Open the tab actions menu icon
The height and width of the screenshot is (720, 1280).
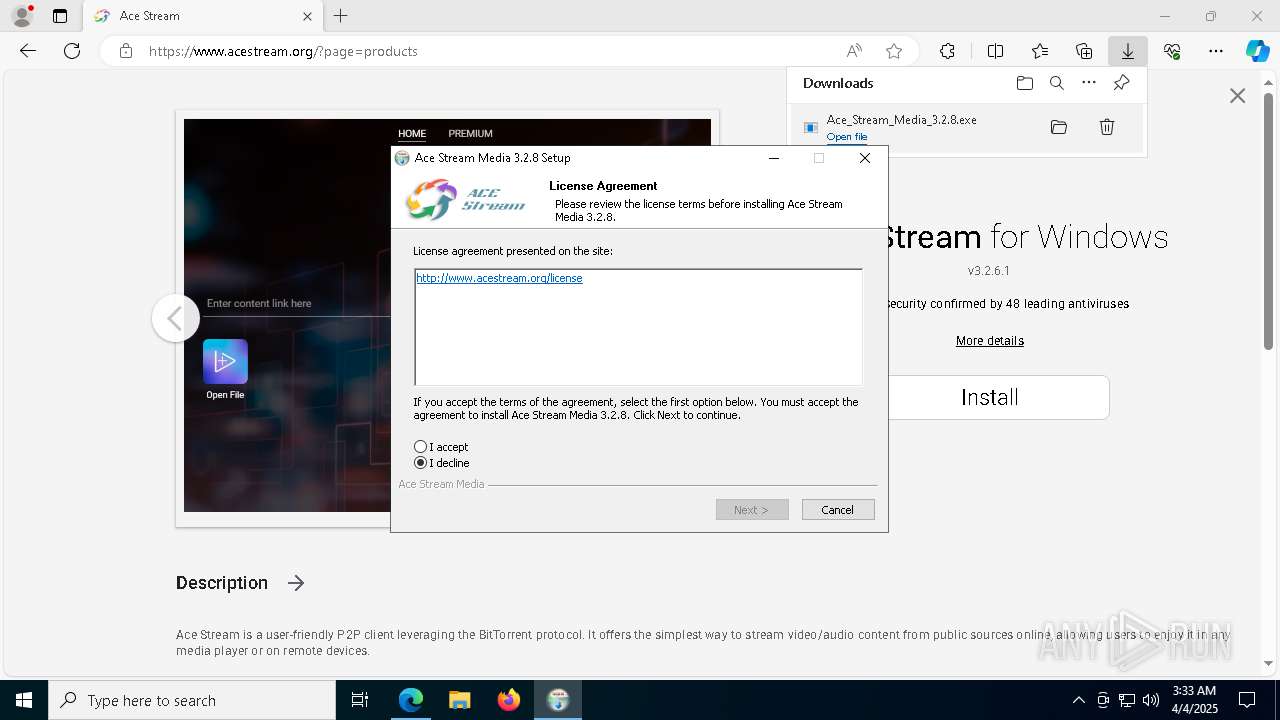tap(60, 16)
